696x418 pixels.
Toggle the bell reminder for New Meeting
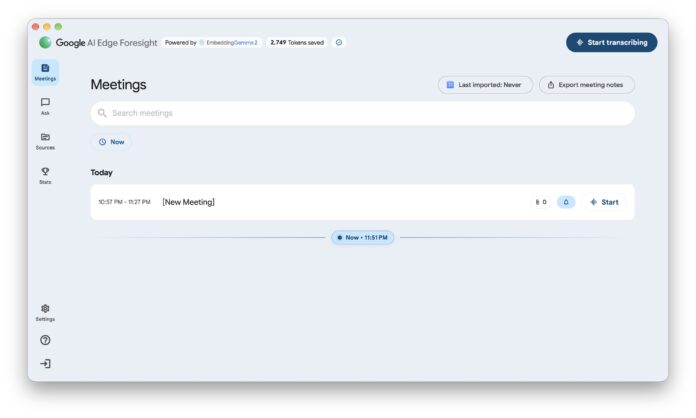[x=566, y=202]
